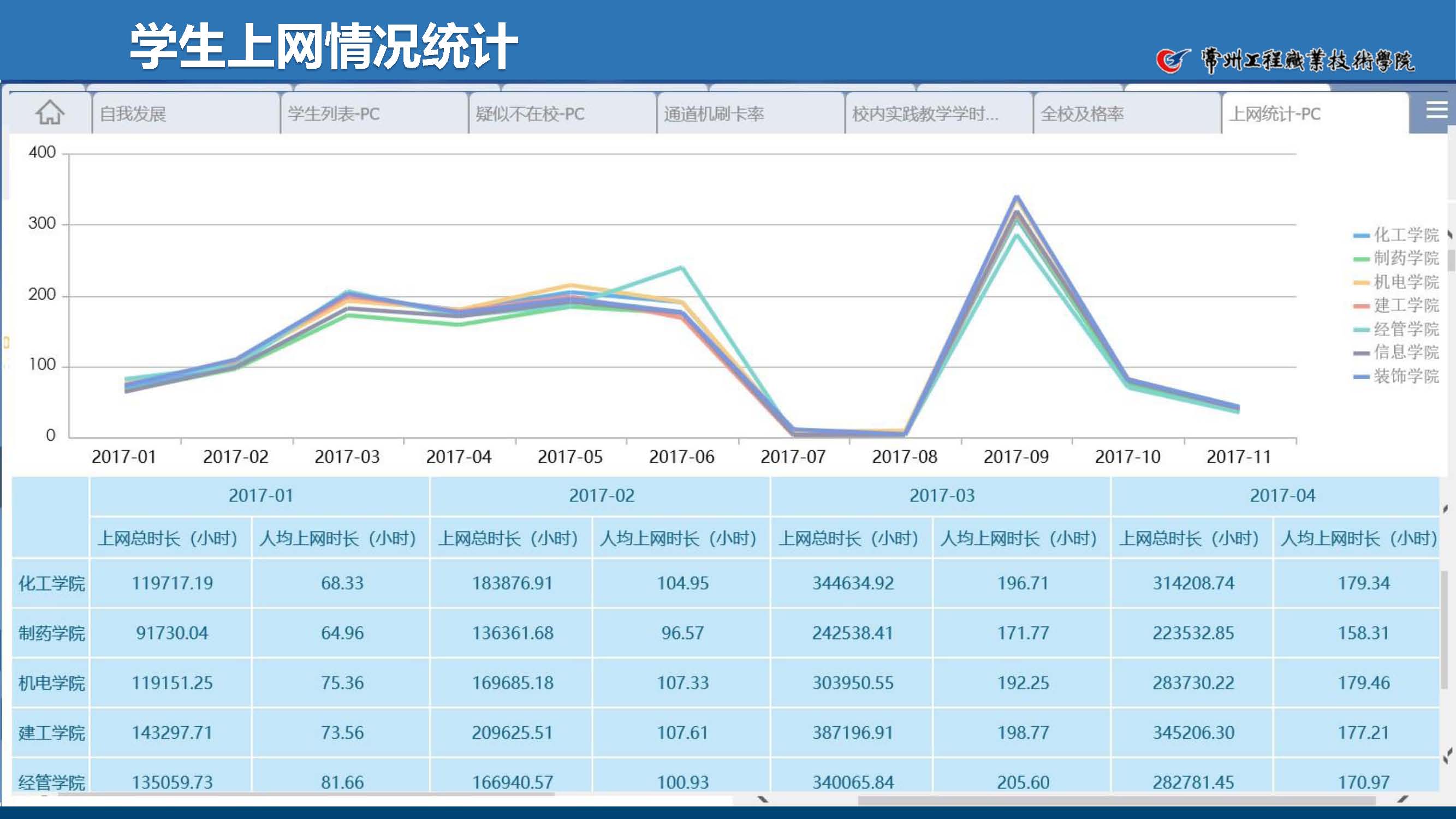Open the 疑似不在校-PC tab
Image resolution: width=1456 pixels, height=819 pixels.
[x=530, y=114]
